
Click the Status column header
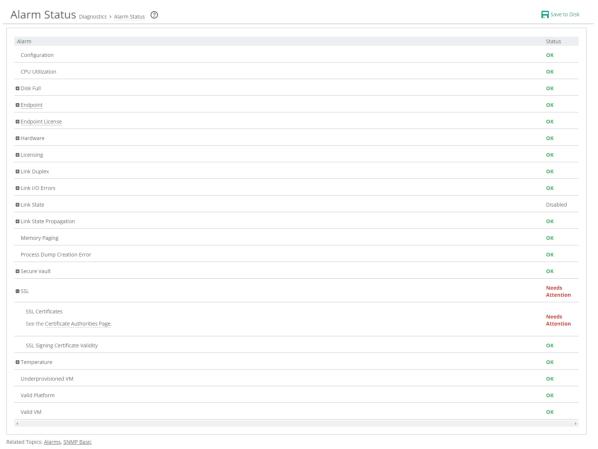(x=553, y=41)
